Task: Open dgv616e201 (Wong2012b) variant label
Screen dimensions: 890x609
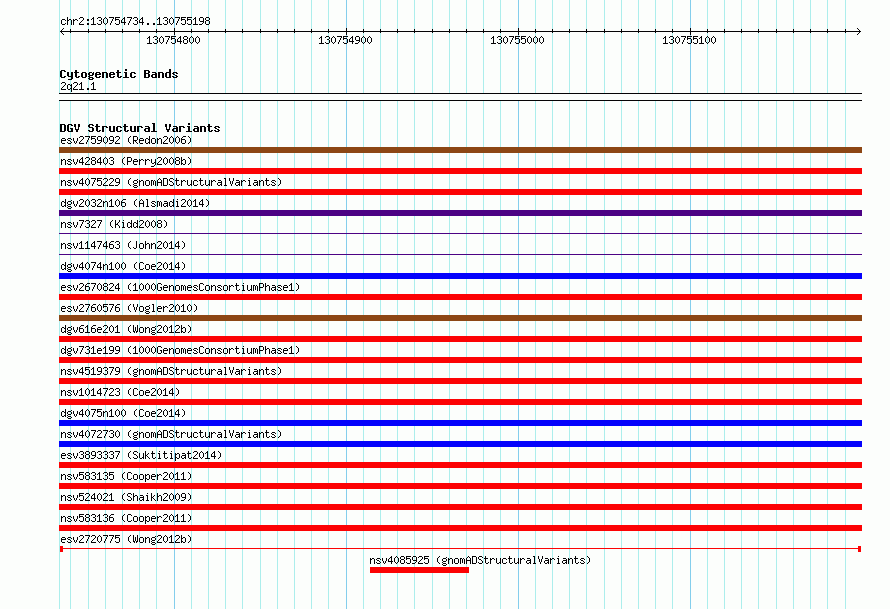Action: 126,329
